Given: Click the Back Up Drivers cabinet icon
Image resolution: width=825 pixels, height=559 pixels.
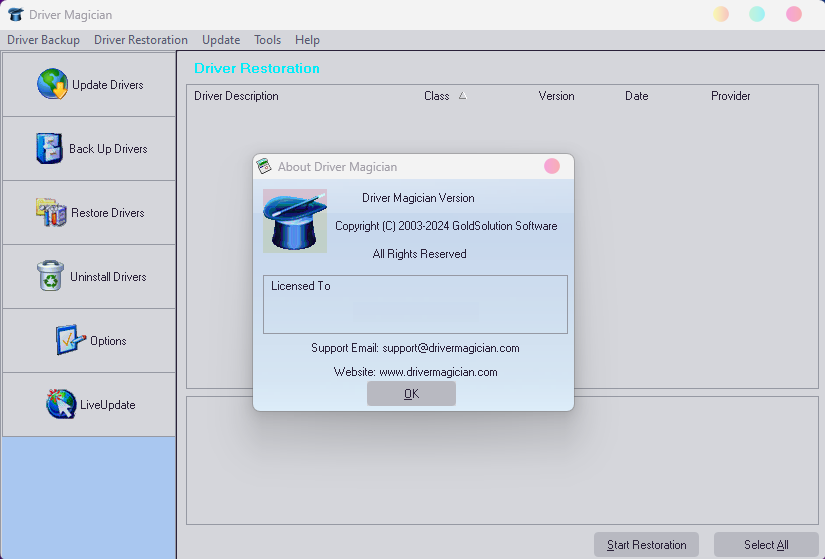Looking at the screenshot, I should (49, 148).
